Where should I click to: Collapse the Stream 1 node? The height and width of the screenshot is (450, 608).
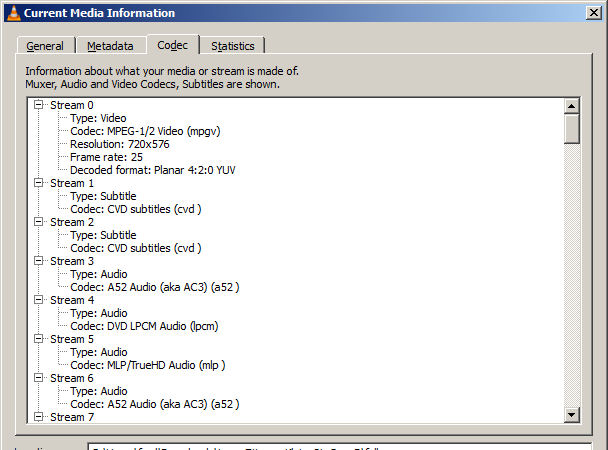(38, 183)
